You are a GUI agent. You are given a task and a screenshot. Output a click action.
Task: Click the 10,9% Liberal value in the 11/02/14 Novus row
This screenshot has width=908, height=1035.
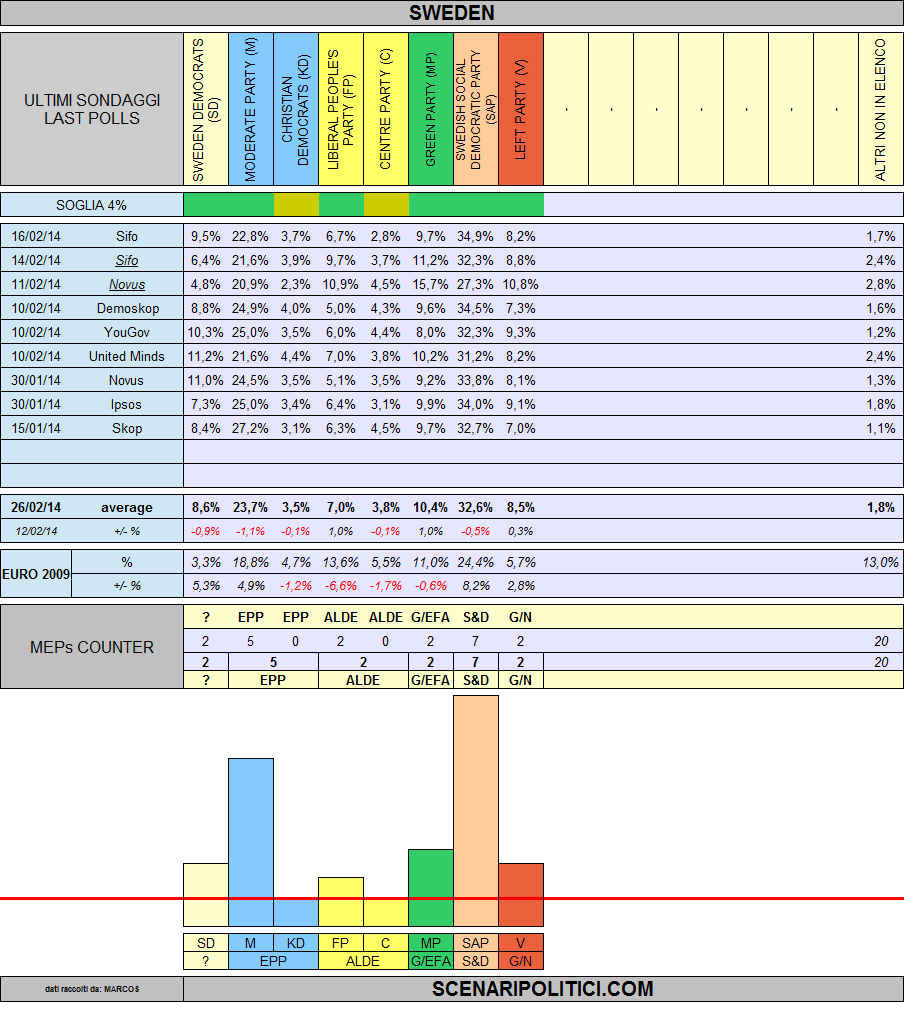pyautogui.click(x=340, y=284)
